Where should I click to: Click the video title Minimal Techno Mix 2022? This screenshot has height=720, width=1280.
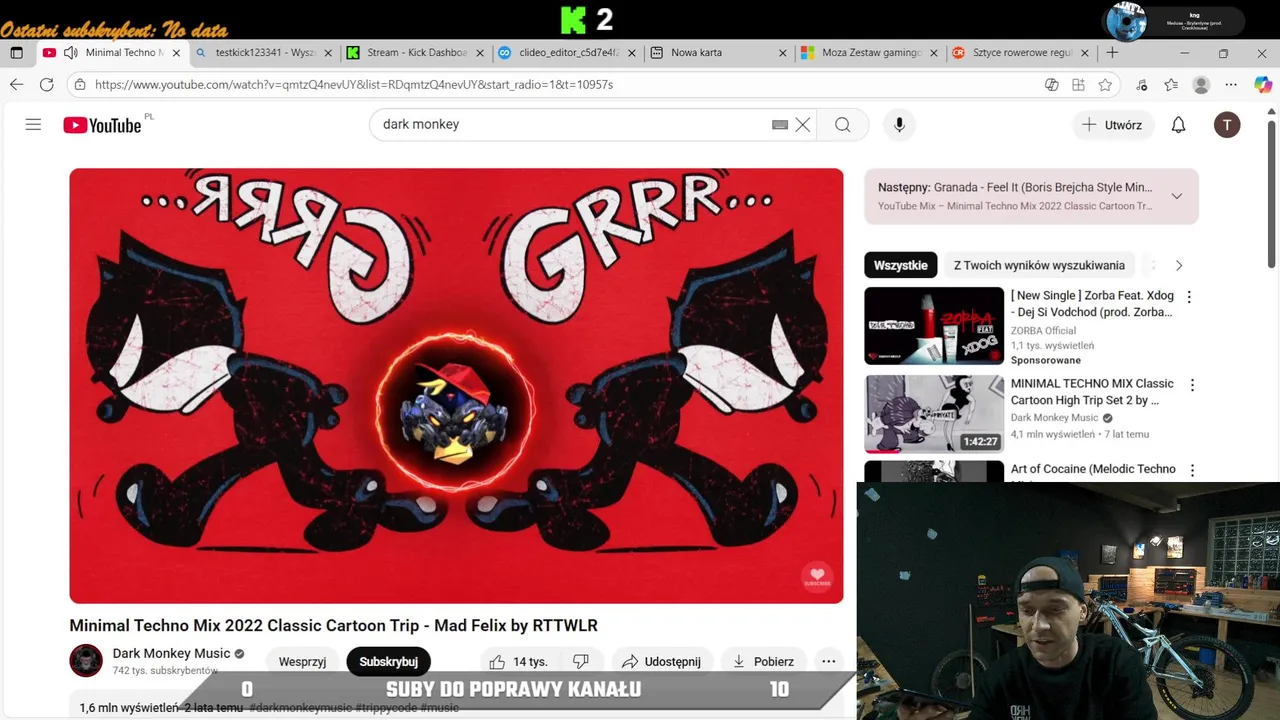[x=333, y=626]
